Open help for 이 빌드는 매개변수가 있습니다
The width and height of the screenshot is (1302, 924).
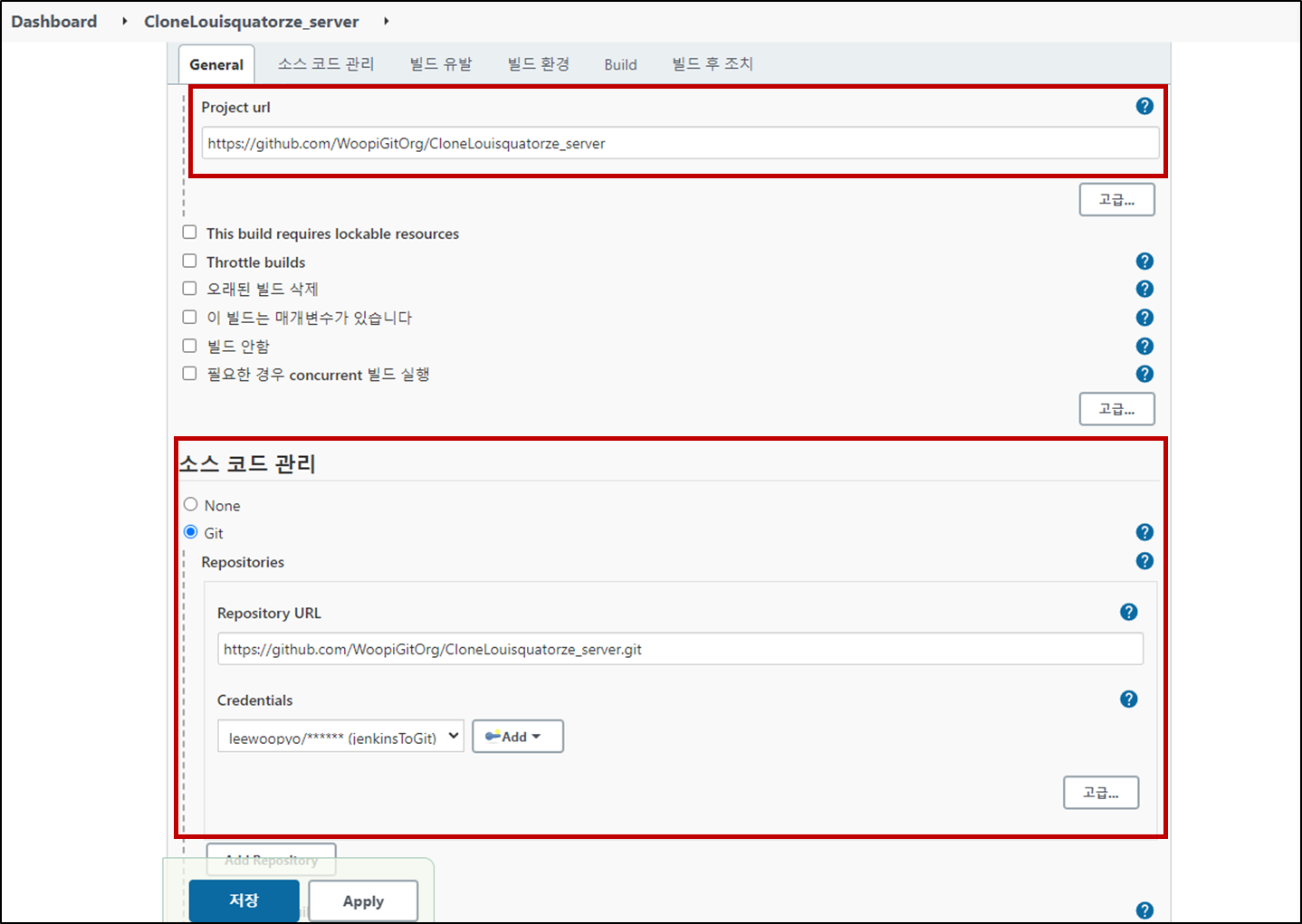[x=1144, y=318]
